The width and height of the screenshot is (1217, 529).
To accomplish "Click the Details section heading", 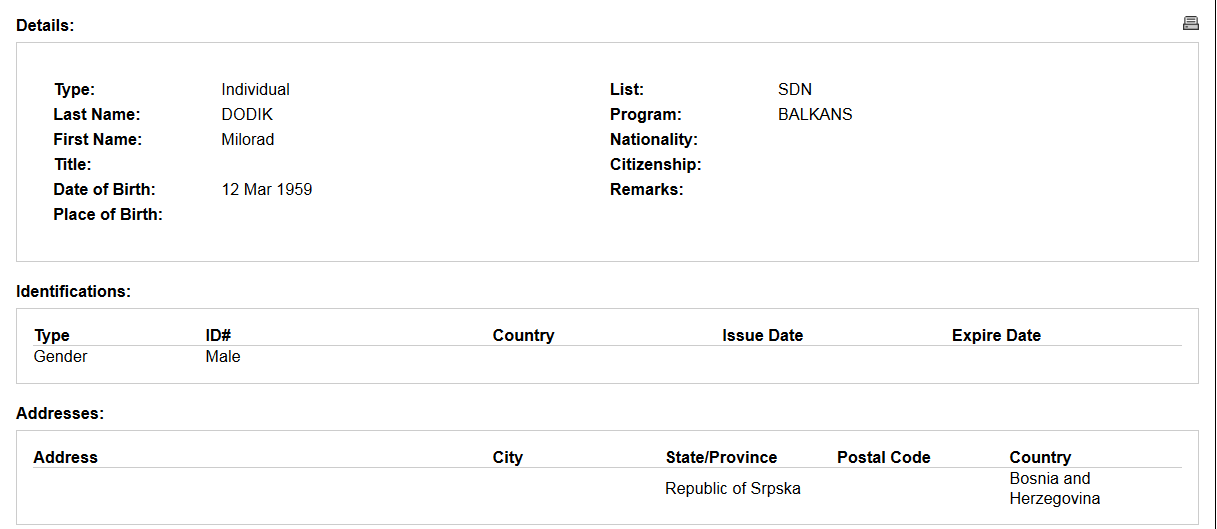I will tap(45, 26).
